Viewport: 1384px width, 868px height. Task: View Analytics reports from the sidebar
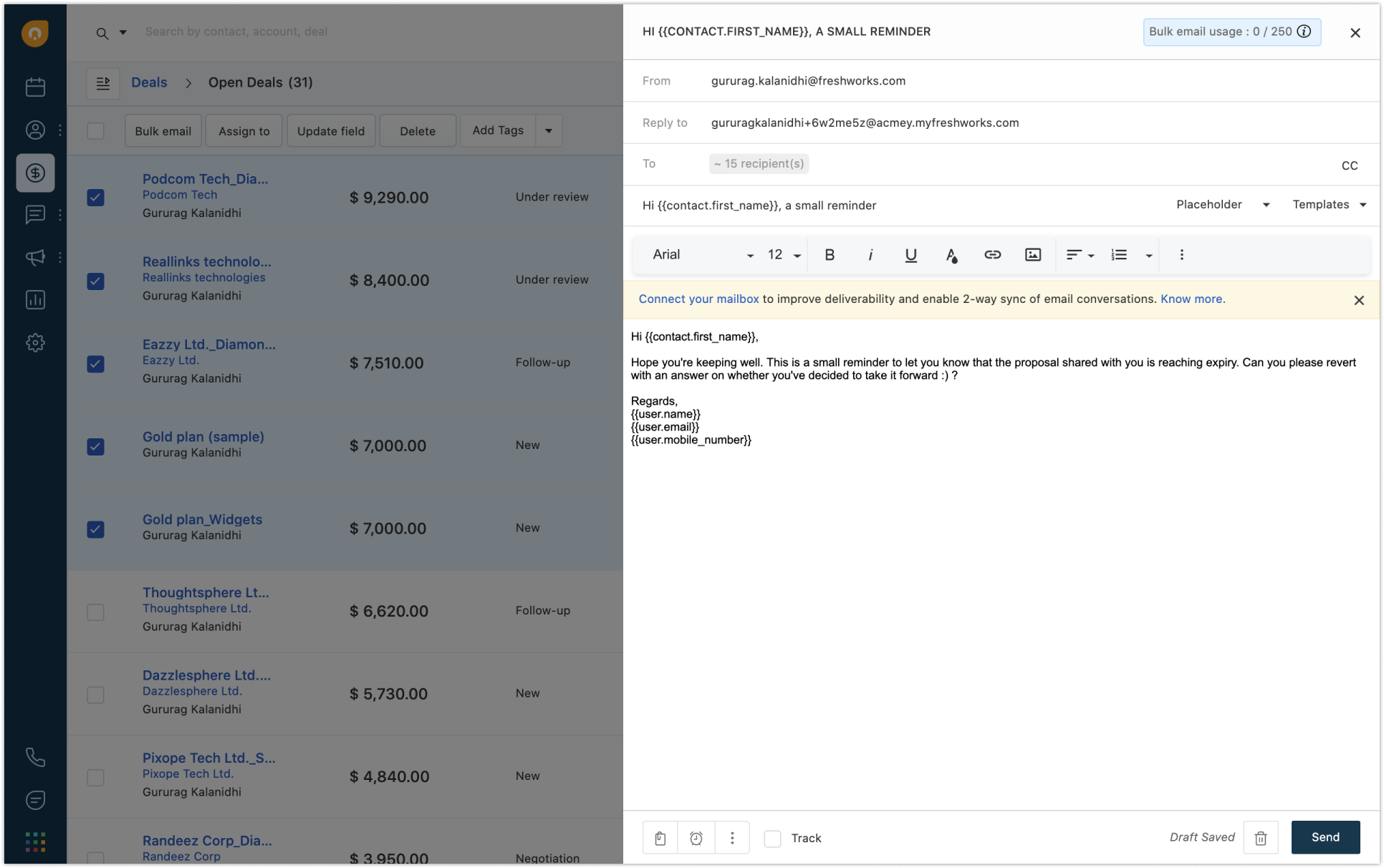(x=35, y=299)
